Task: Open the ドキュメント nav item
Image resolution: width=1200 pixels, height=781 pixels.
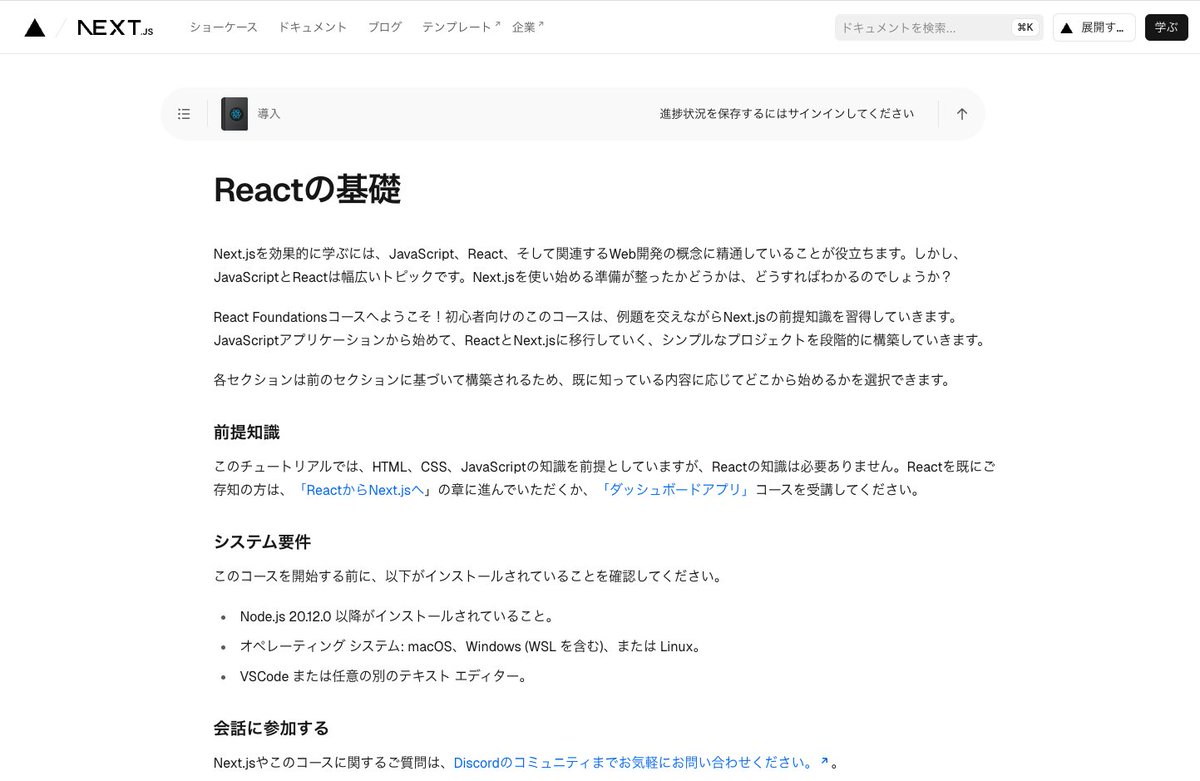Action: coord(313,28)
